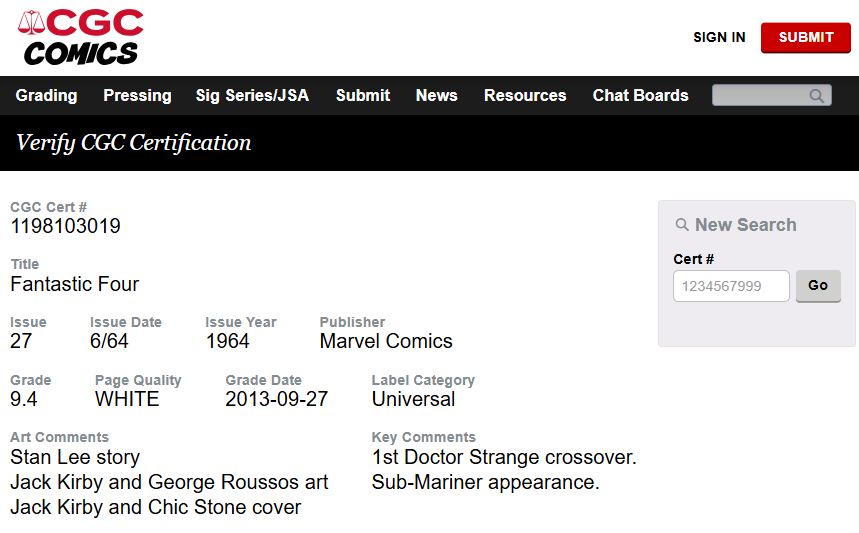Open the Sig Series/JSA menu
859x533 pixels.
click(252, 96)
